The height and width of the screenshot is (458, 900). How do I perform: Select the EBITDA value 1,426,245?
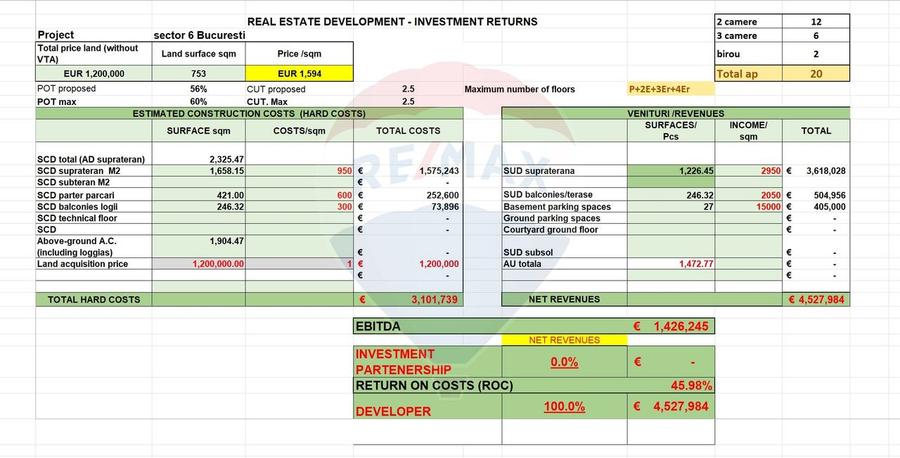click(x=671, y=326)
